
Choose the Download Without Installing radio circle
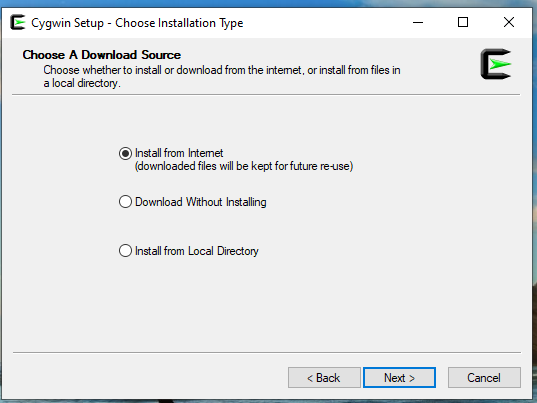pyautogui.click(x=125, y=202)
